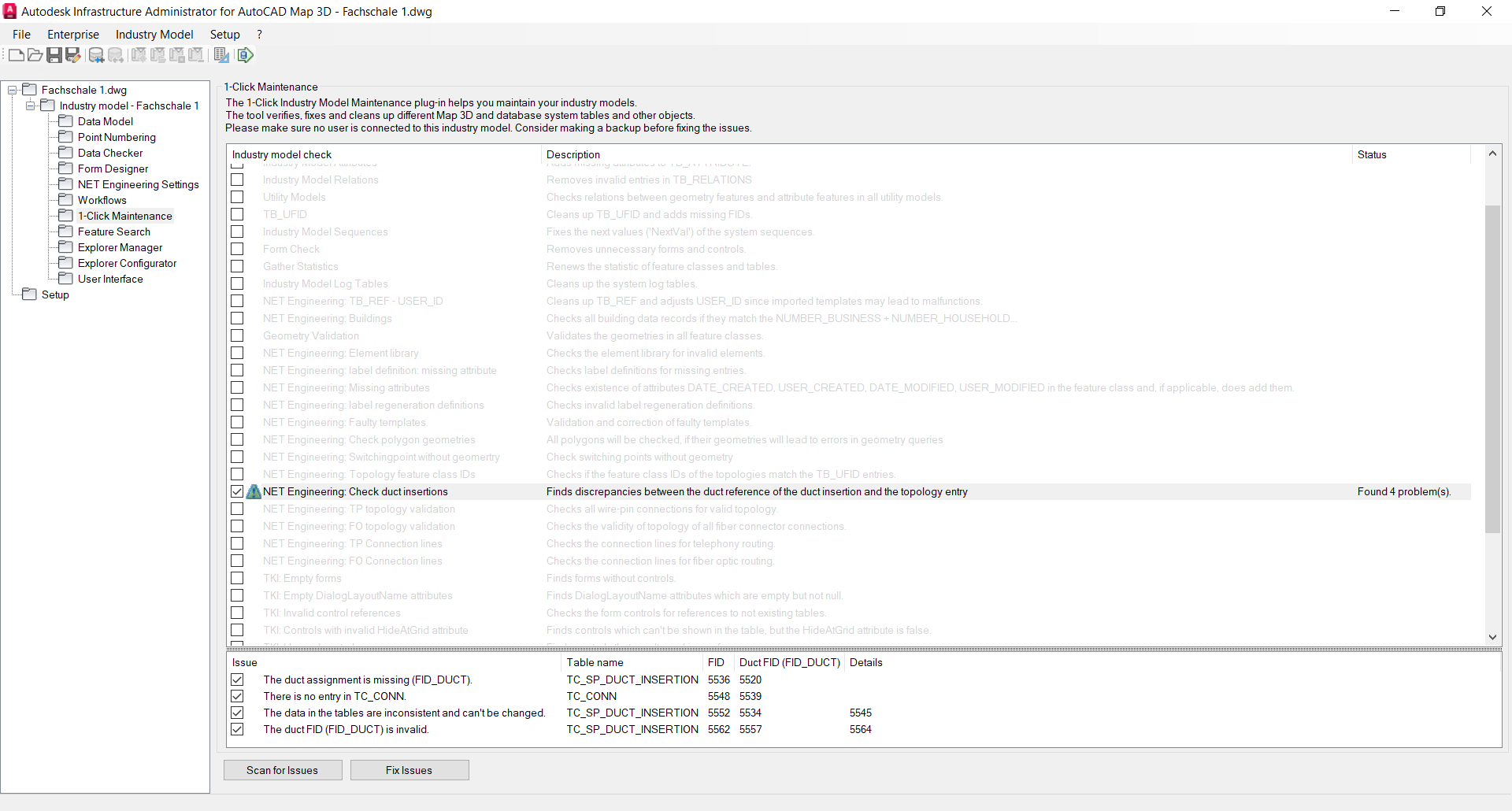Check the Gather Statistics checkbox
1512x811 pixels.
[x=237, y=266]
